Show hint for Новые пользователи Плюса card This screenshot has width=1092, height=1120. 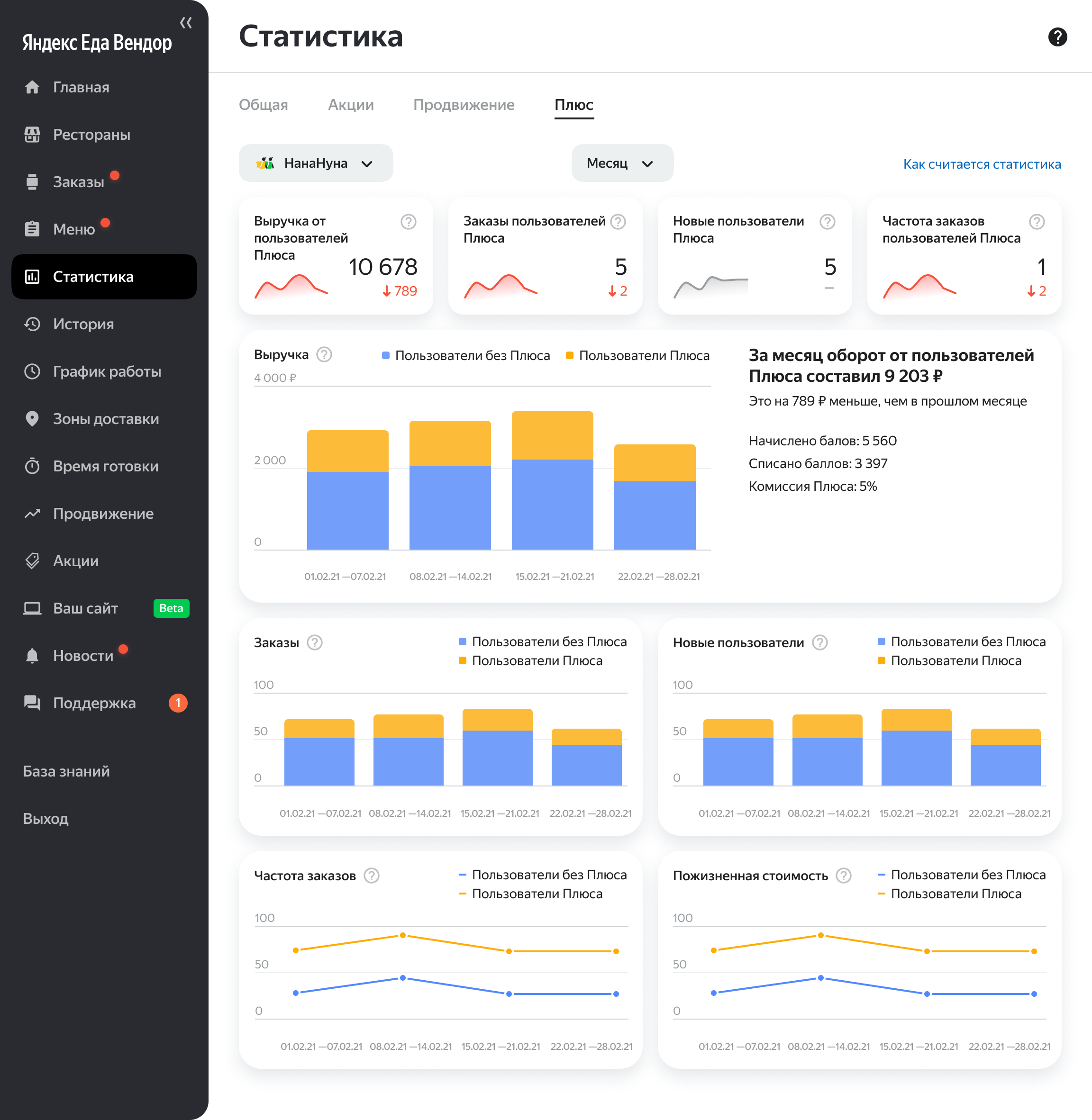click(x=827, y=222)
